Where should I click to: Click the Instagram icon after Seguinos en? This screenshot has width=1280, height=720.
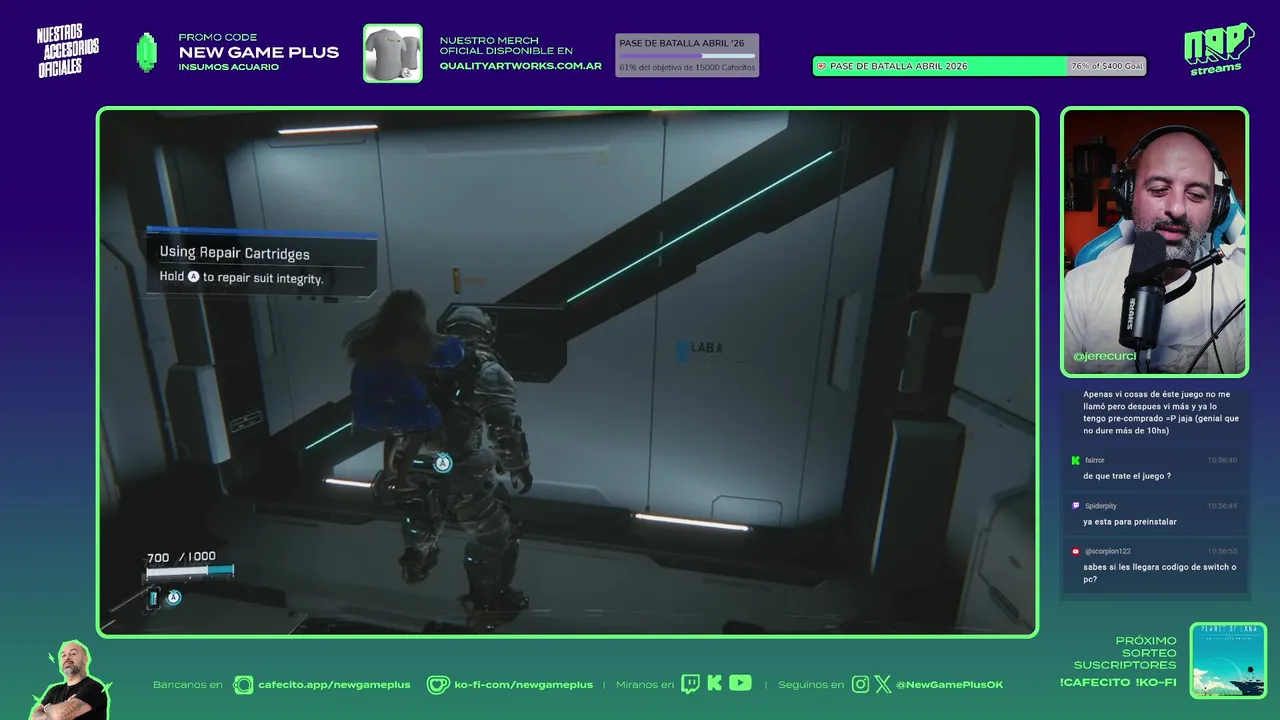tap(860, 684)
